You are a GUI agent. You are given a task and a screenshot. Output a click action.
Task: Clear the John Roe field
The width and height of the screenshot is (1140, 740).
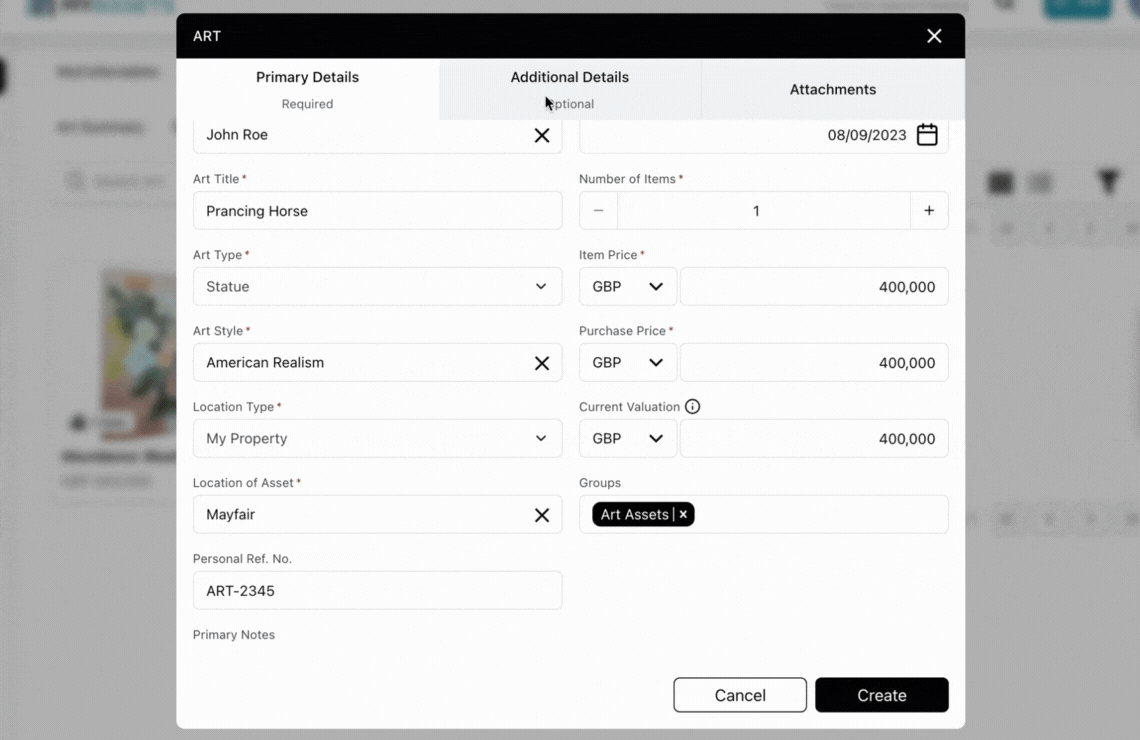point(542,135)
